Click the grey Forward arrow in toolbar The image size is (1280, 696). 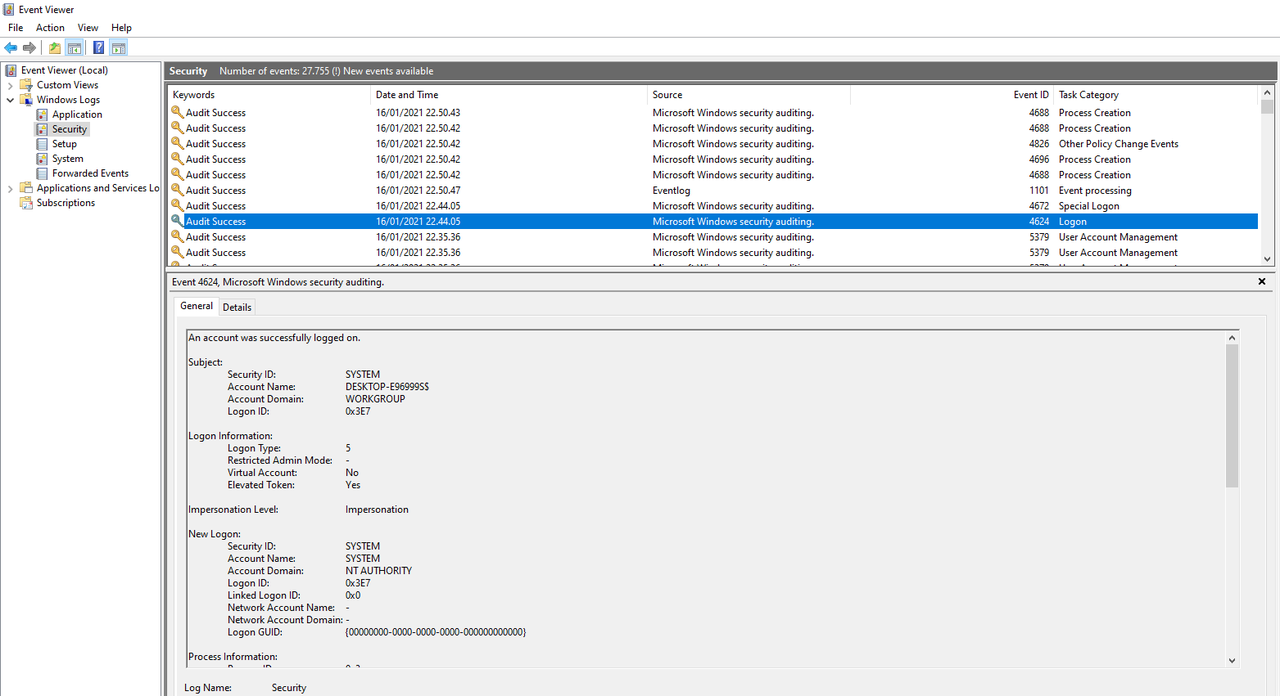(29, 48)
